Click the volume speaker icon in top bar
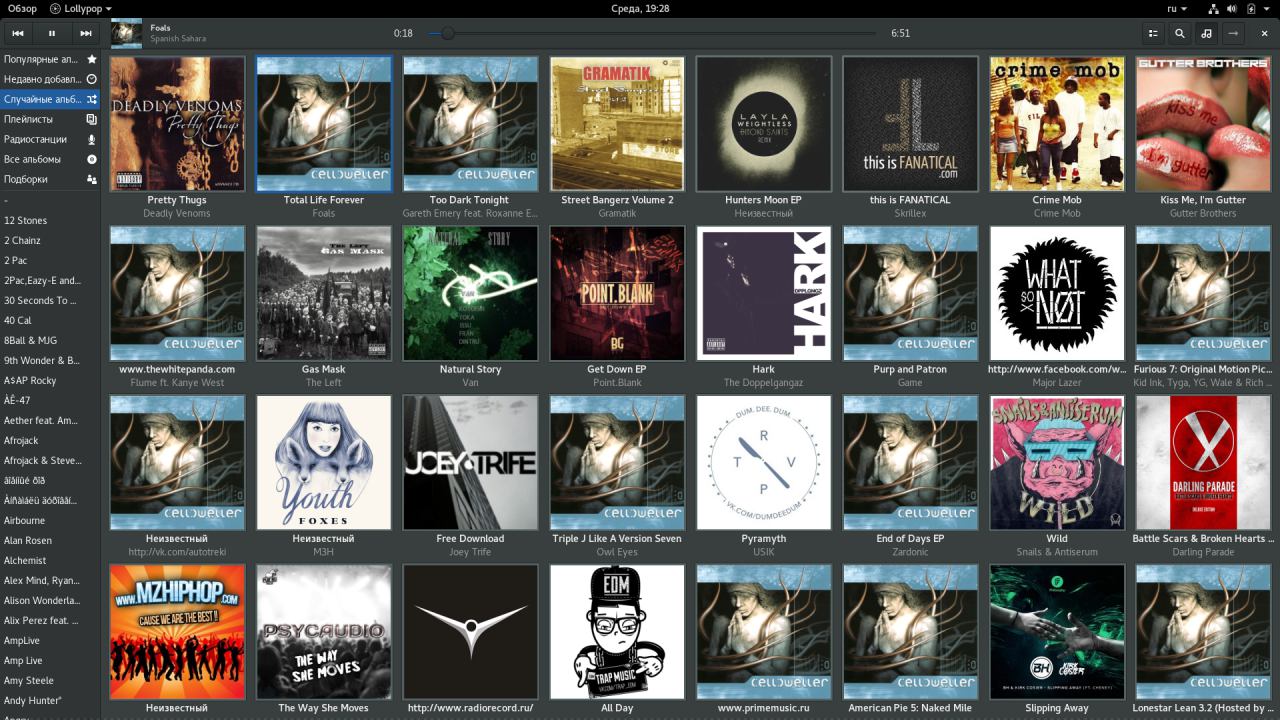This screenshot has height=720, width=1280. (x=1234, y=8)
